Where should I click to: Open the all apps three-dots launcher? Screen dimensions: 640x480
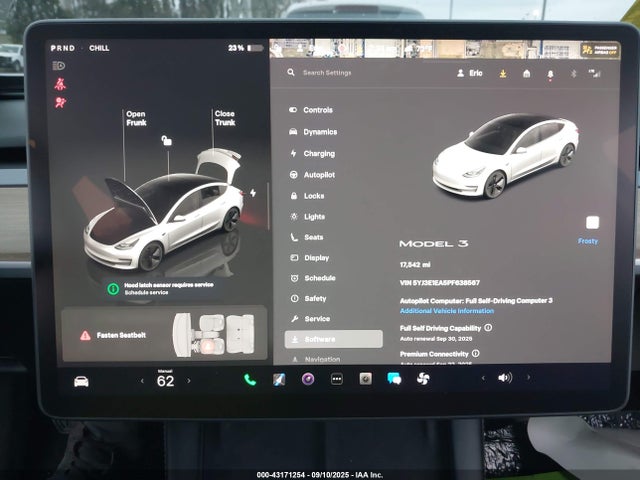(x=337, y=379)
